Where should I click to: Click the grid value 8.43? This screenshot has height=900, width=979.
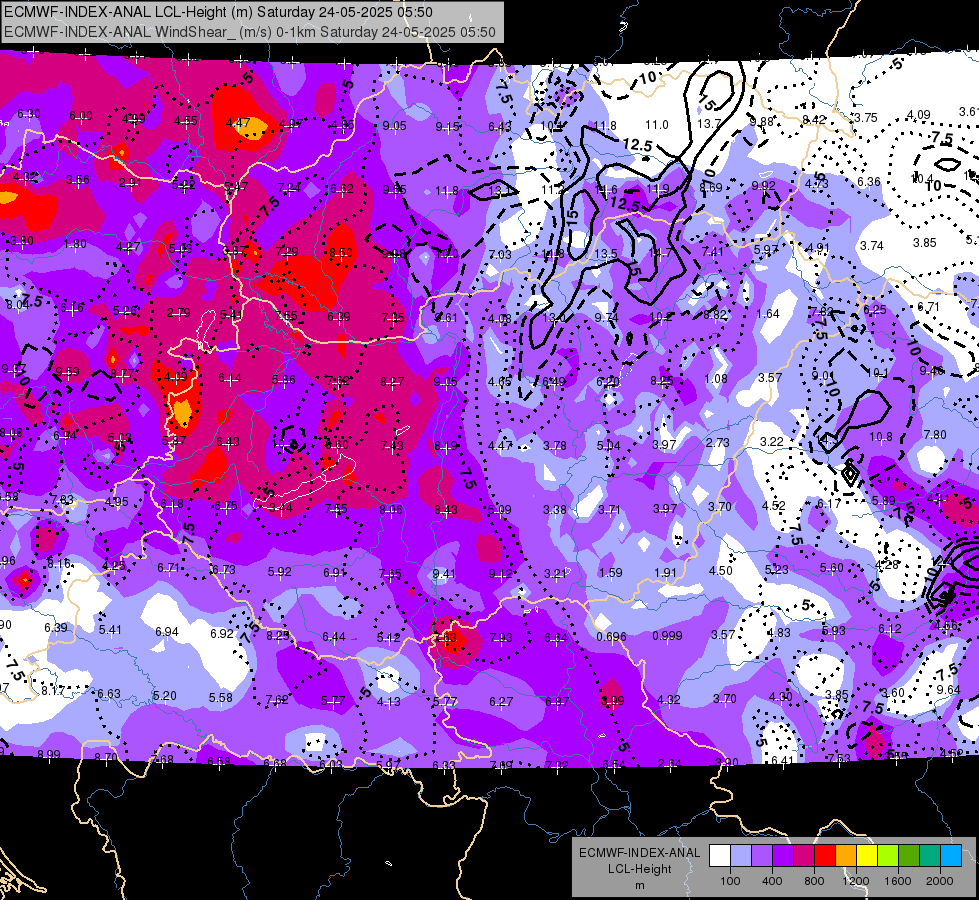(446, 510)
